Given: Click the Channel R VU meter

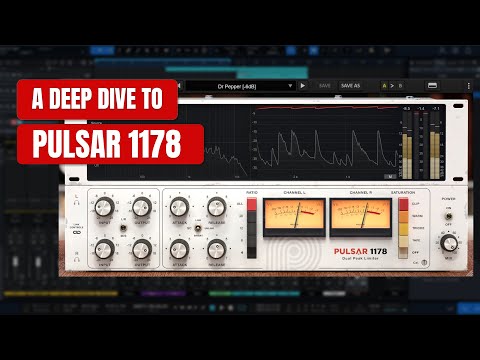Looking at the screenshot, I should (x=361, y=217).
